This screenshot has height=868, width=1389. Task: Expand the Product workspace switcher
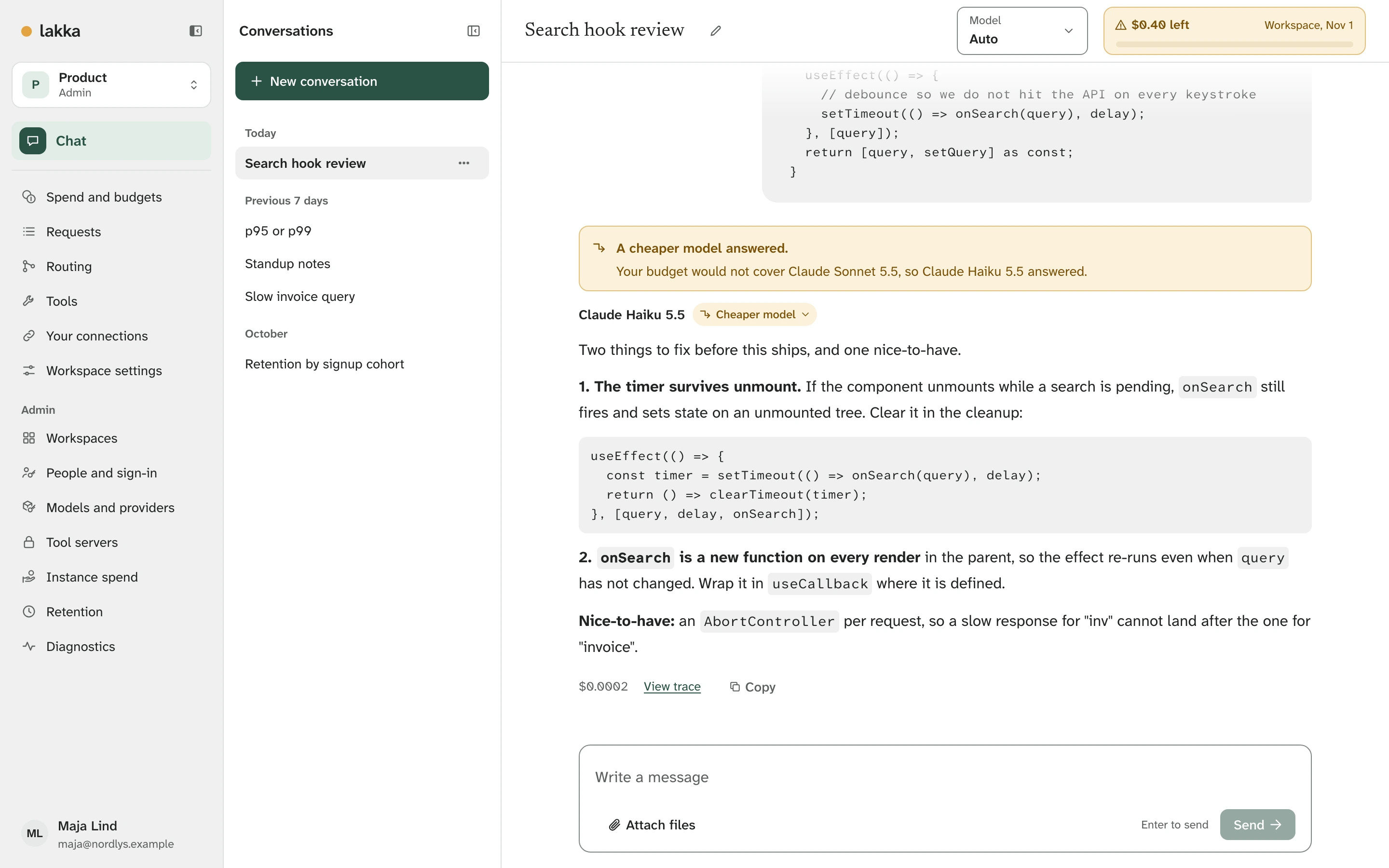(111, 85)
